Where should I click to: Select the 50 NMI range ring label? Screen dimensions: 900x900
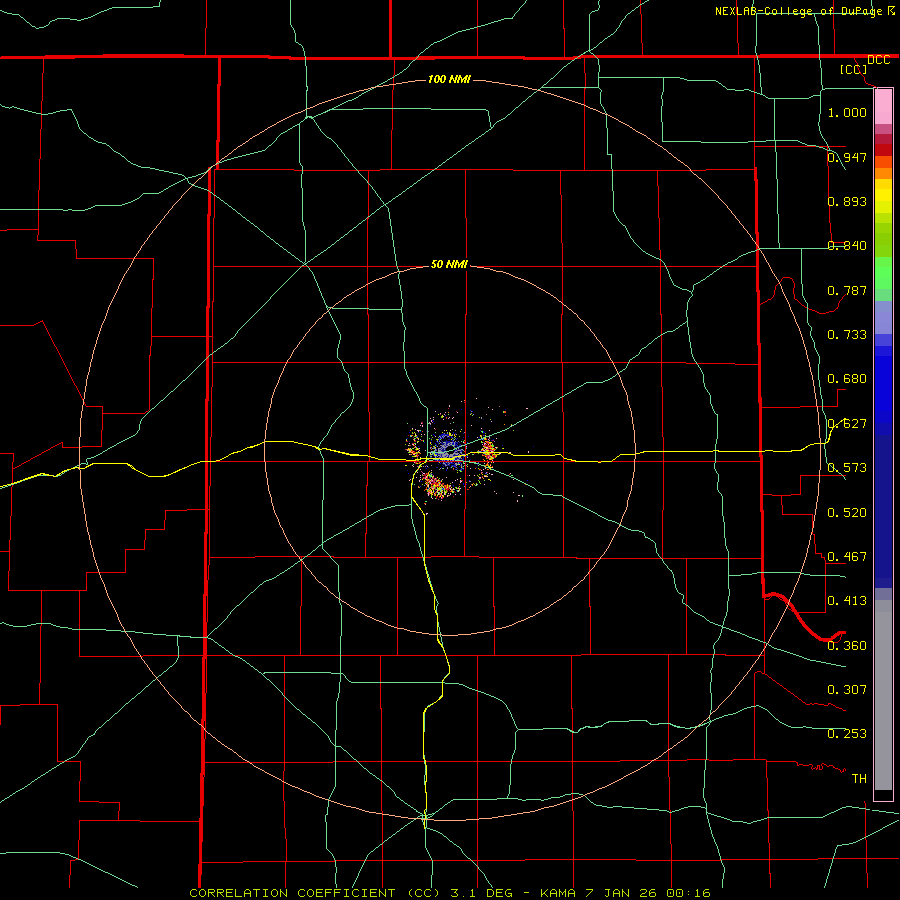pos(449,264)
